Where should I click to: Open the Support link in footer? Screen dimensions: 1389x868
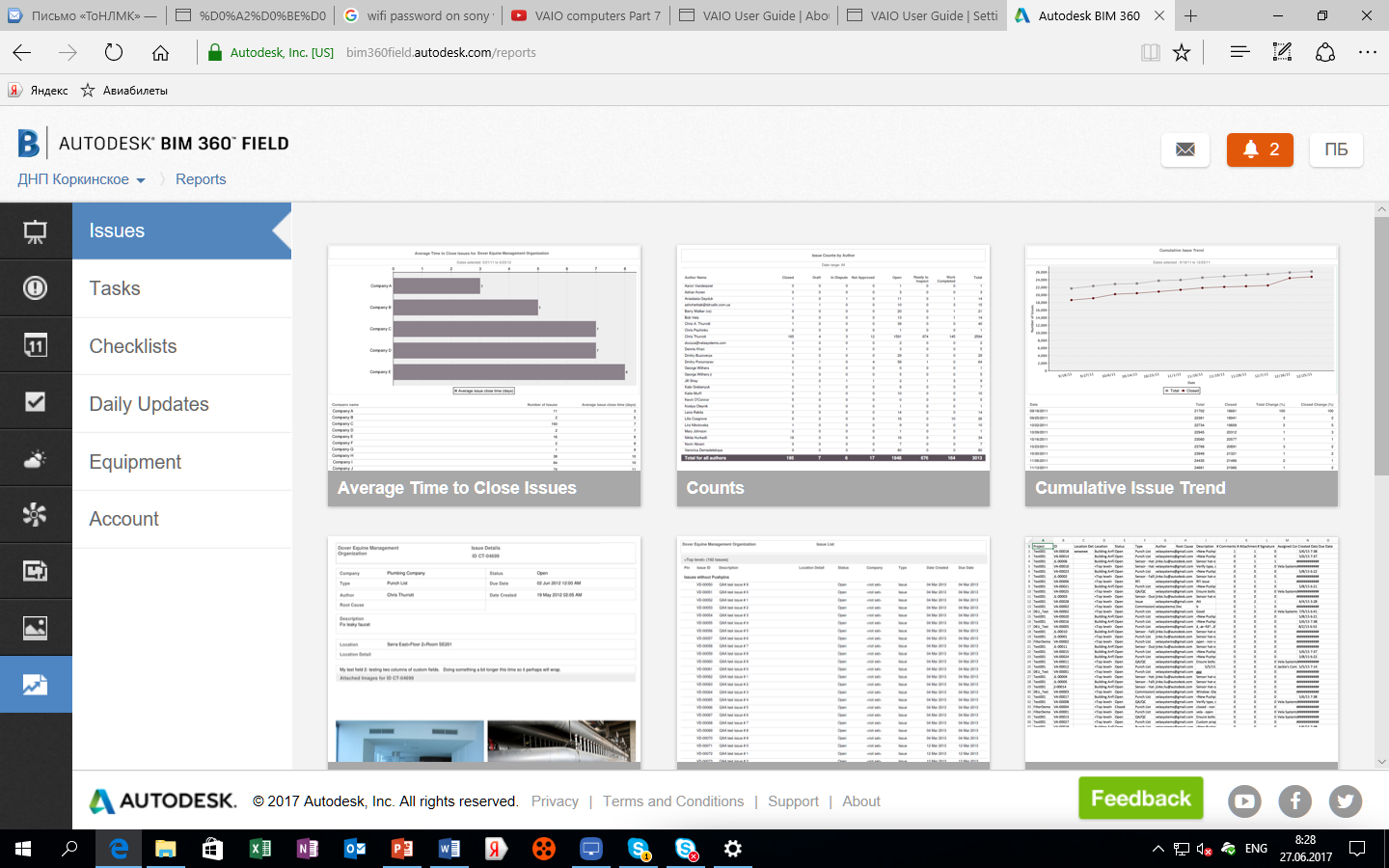[793, 801]
